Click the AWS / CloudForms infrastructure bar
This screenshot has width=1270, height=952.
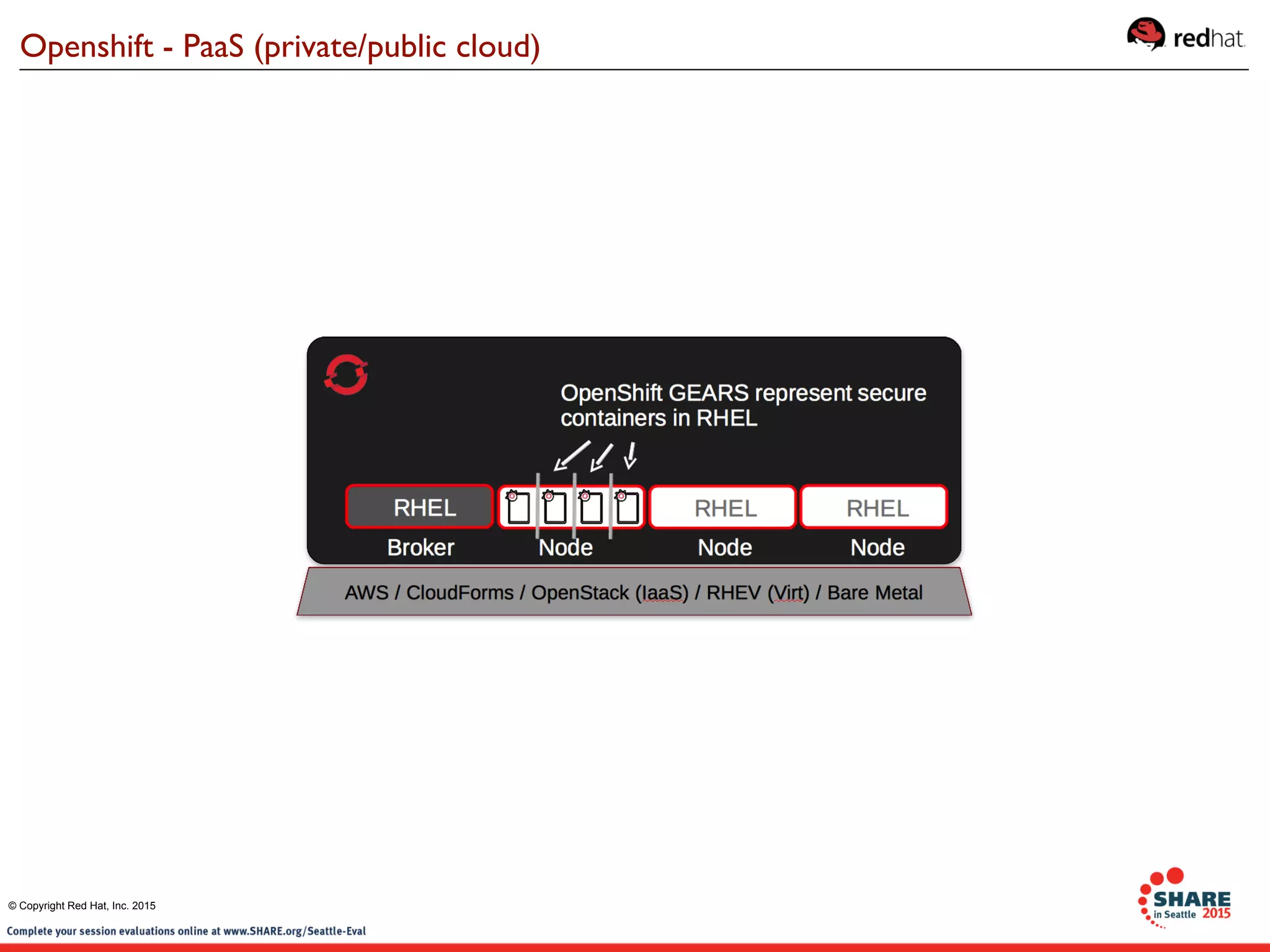pyautogui.click(x=634, y=592)
